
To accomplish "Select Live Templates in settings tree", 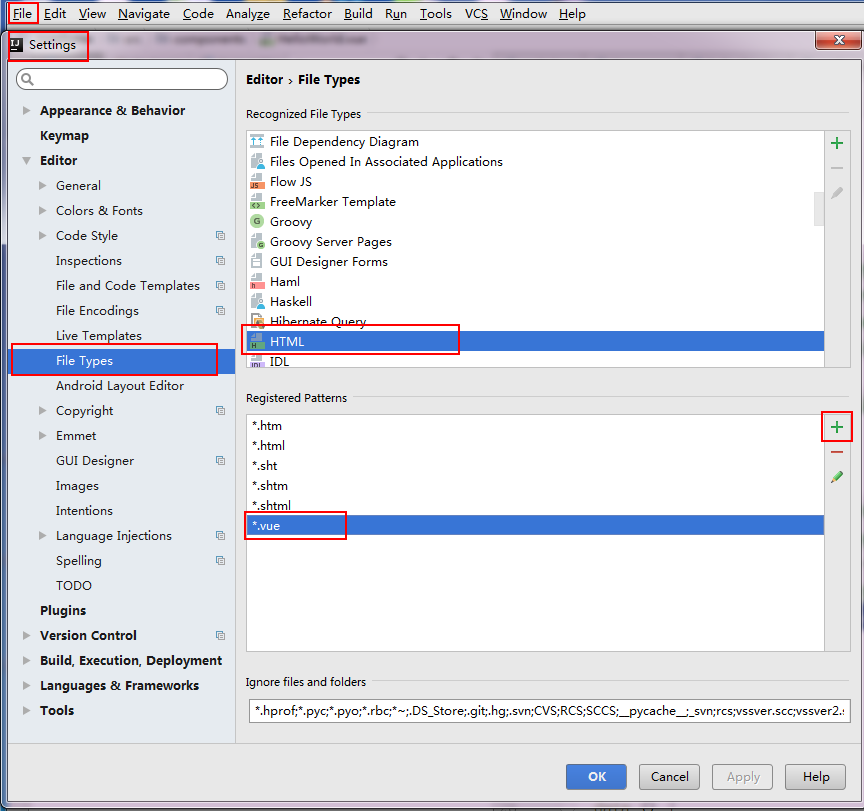I will [x=99, y=336].
